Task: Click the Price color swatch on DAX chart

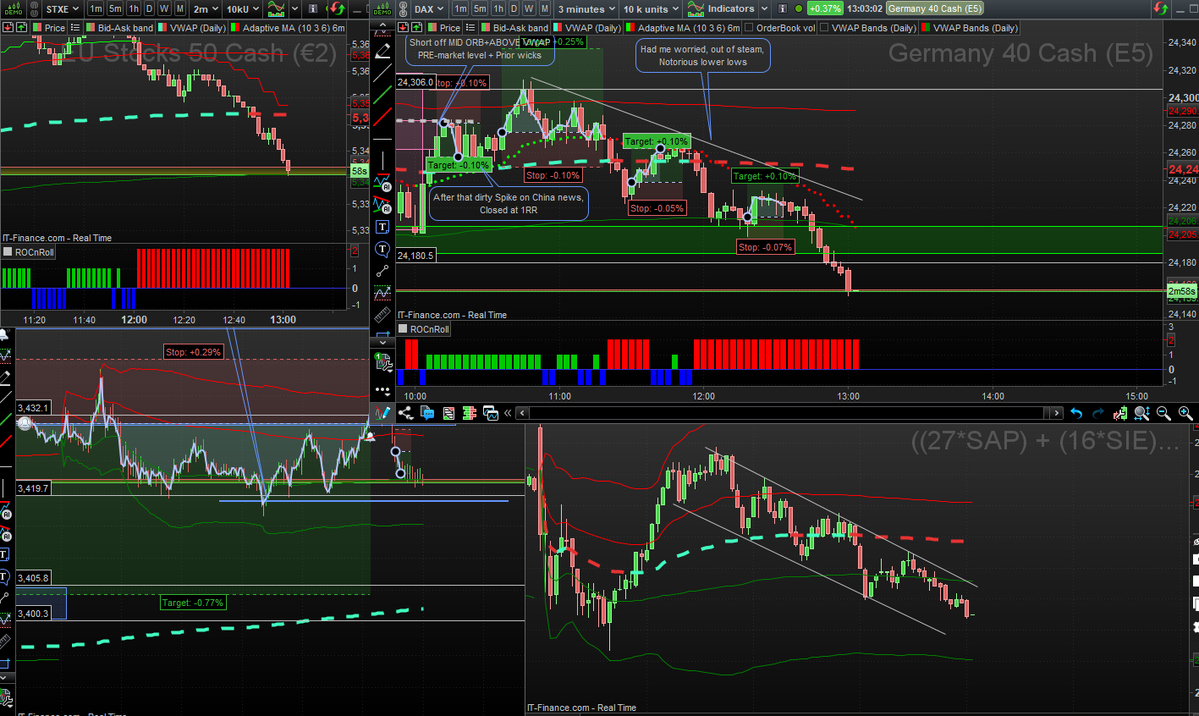Action: coord(432,28)
